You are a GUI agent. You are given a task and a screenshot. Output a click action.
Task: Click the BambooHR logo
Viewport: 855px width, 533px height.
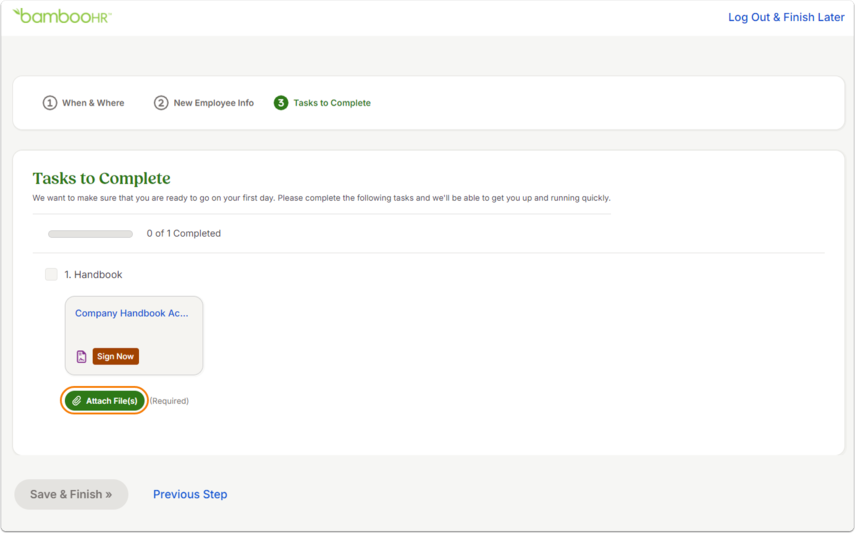62,16
